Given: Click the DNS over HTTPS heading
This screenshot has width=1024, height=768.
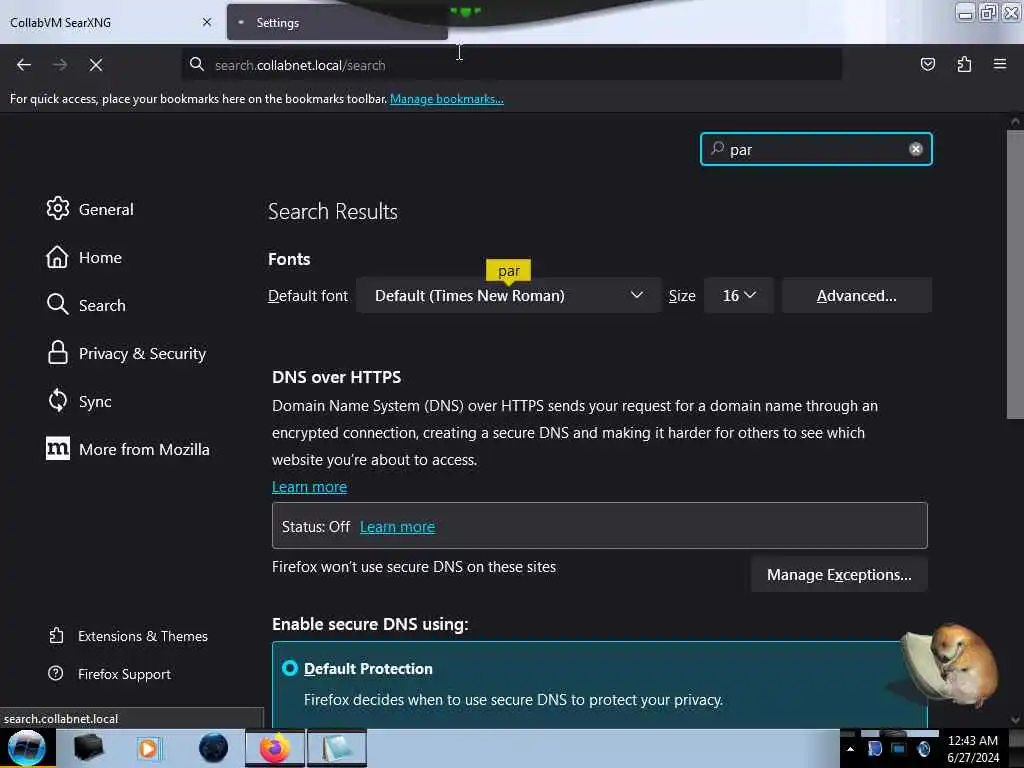Looking at the screenshot, I should pyautogui.click(x=336, y=377).
